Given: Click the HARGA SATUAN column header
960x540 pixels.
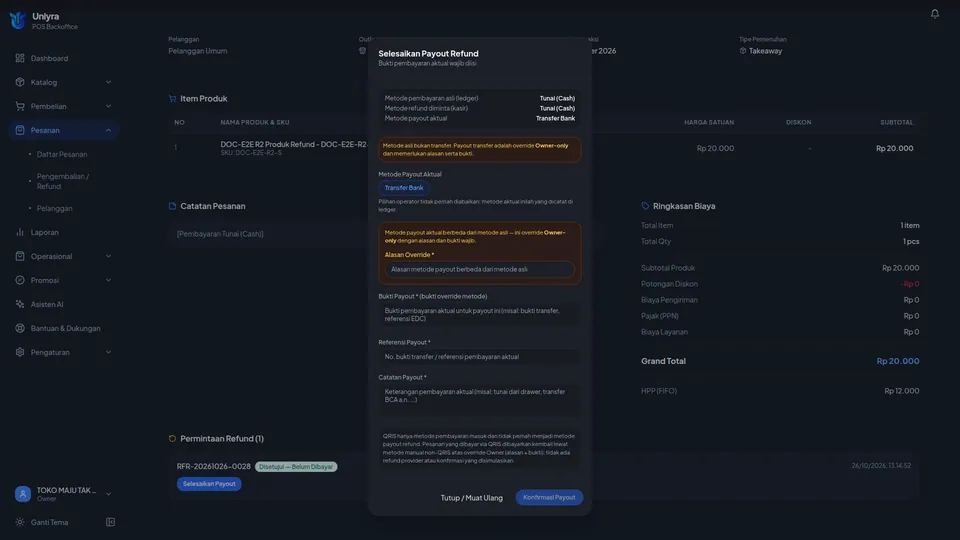Looking at the screenshot, I should tap(708, 122).
